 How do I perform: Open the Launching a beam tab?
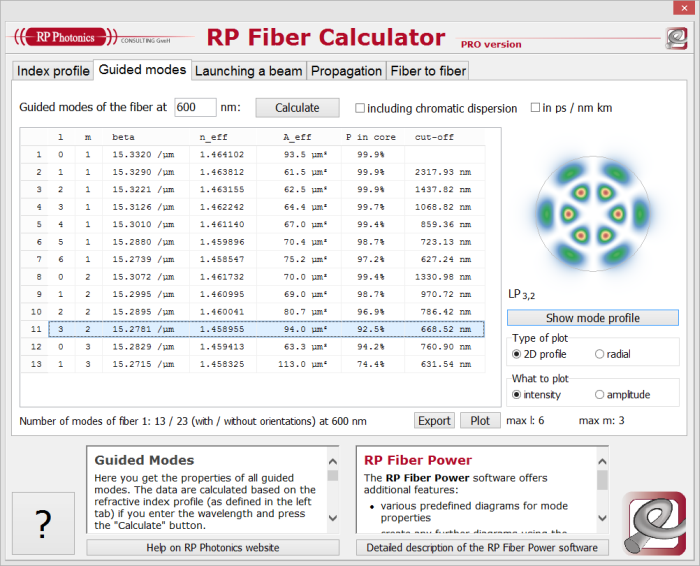coord(249,71)
